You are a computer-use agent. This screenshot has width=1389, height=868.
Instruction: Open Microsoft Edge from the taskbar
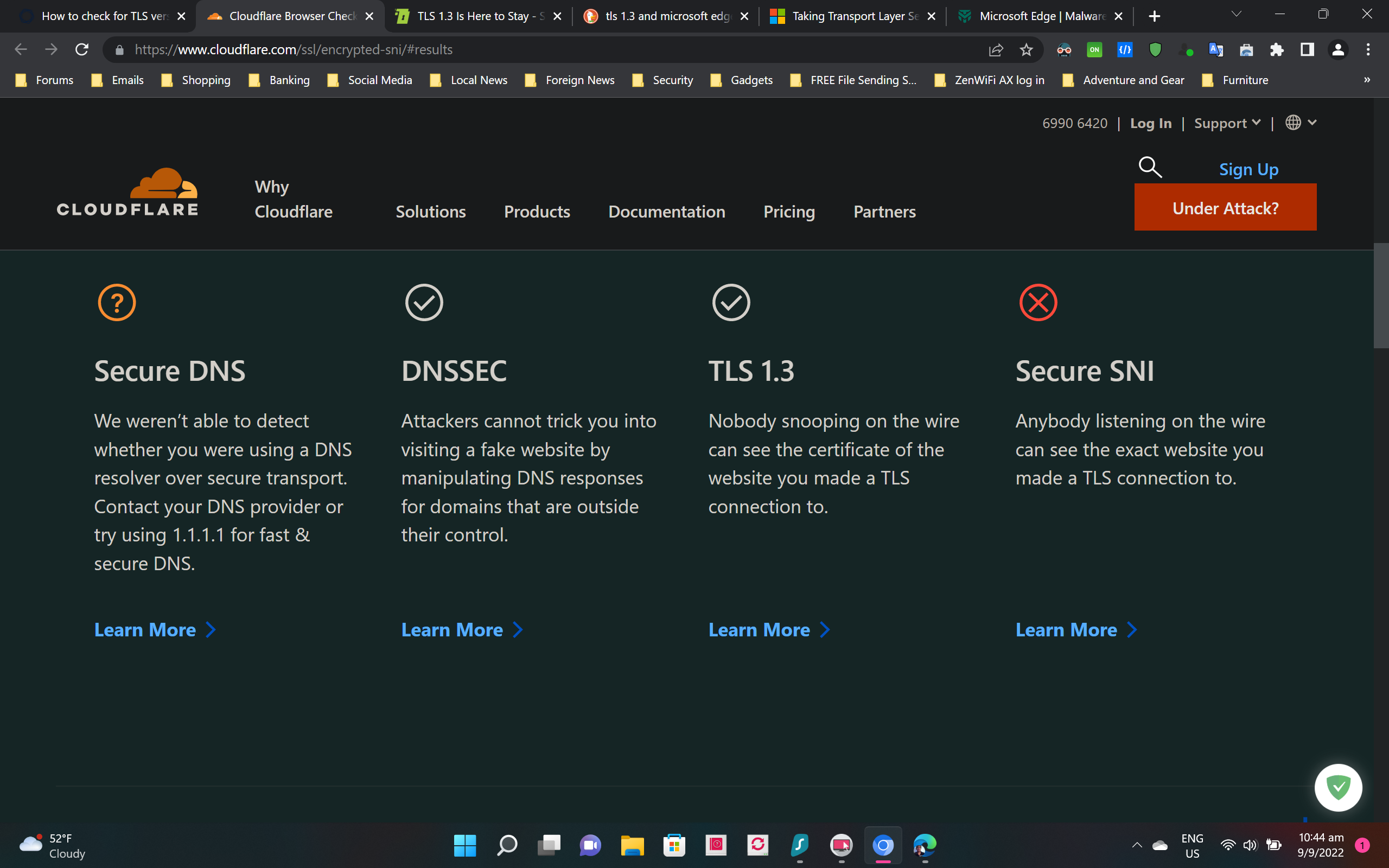(x=925, y=845)
